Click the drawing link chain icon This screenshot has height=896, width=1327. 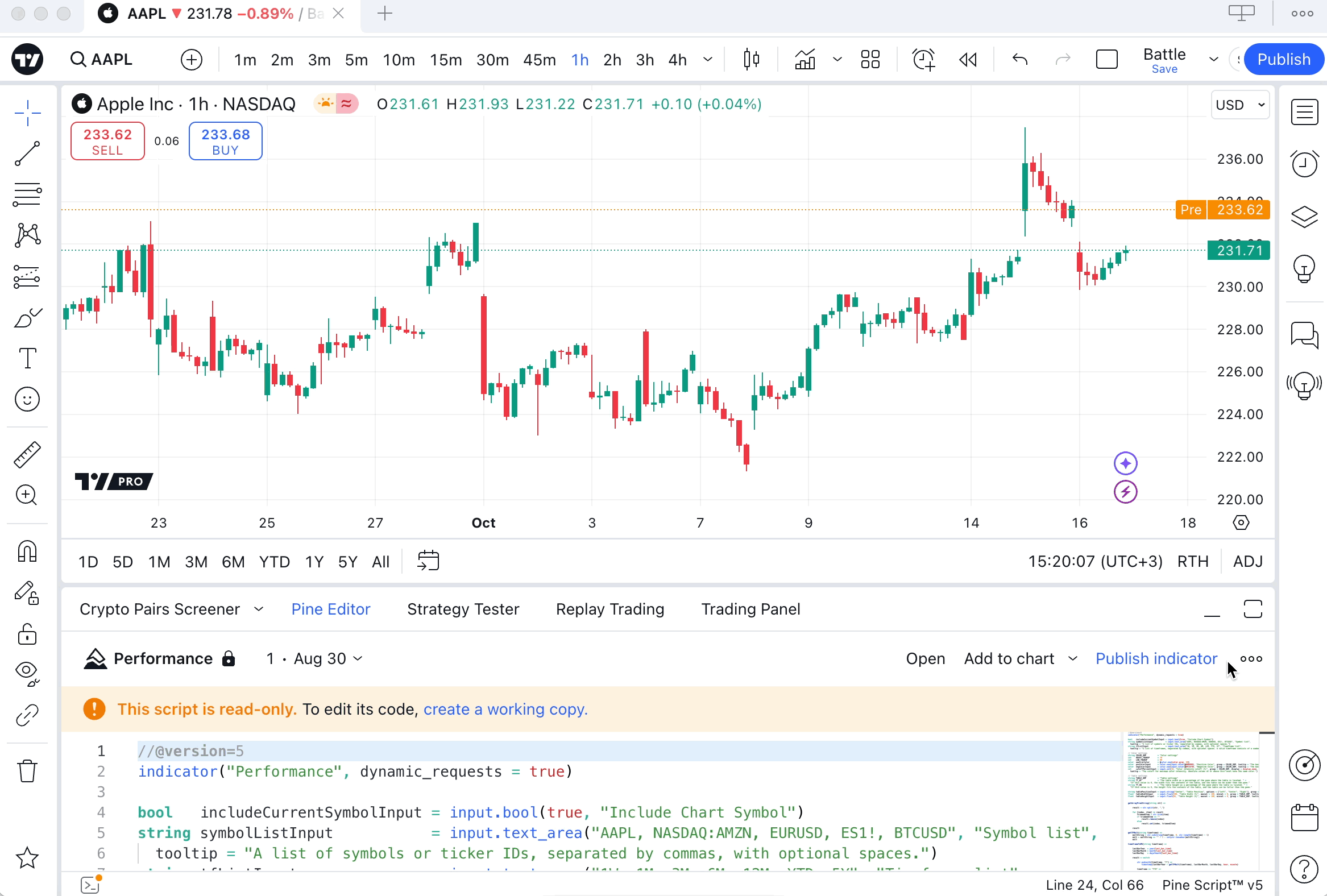click(27, 715)
